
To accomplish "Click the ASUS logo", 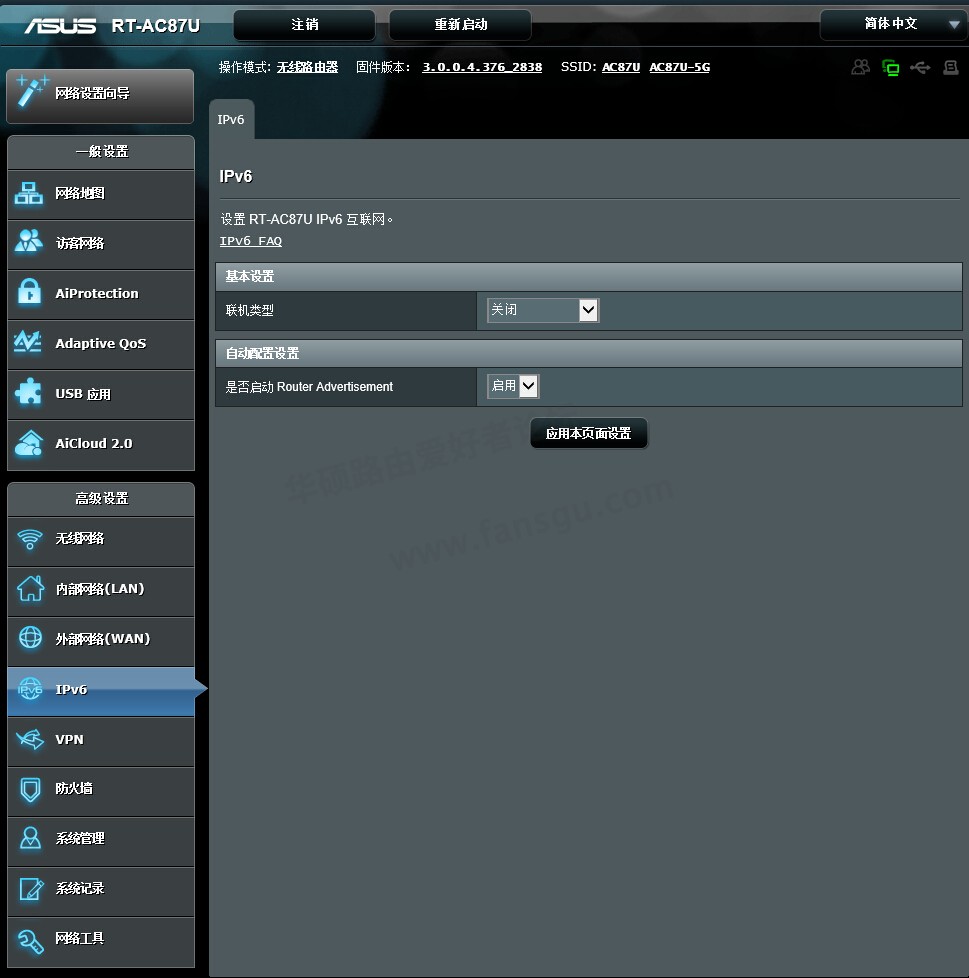I will (60, 26).
